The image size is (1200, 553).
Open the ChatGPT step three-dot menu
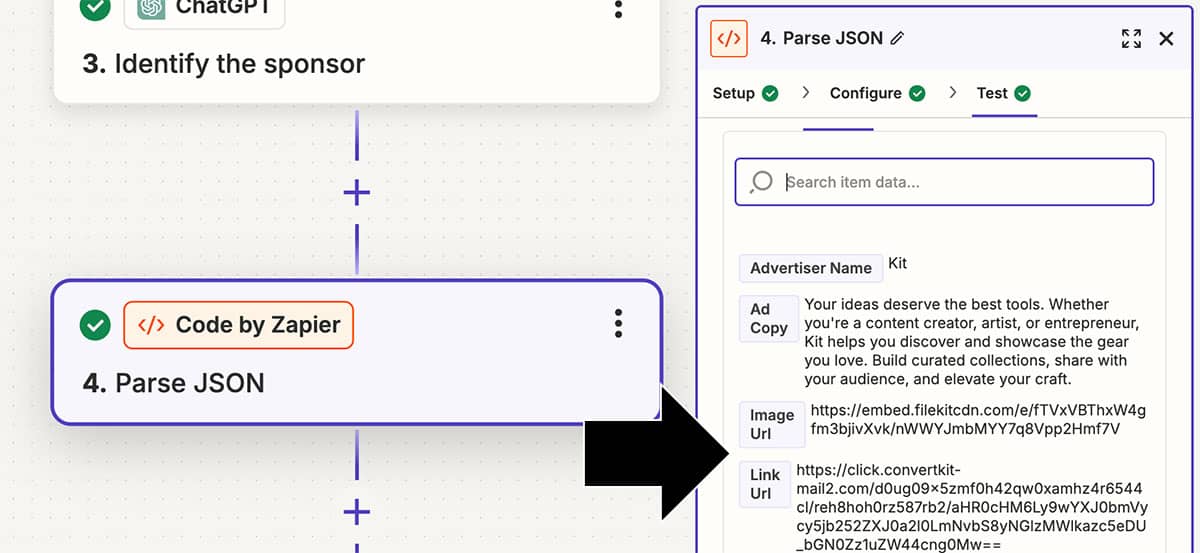coord(619,9)
